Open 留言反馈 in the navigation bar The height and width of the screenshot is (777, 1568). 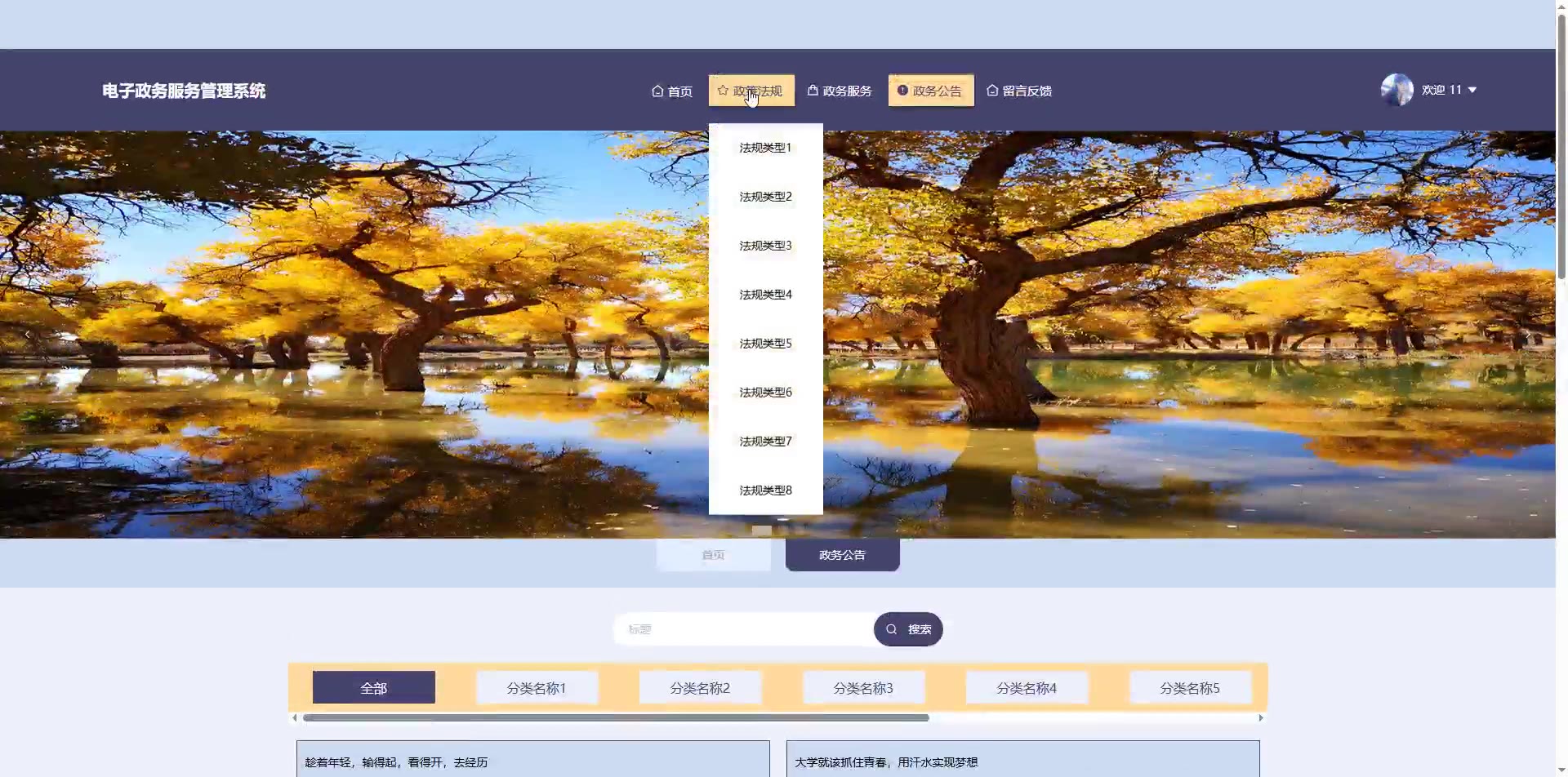(x=1019, y=91)
